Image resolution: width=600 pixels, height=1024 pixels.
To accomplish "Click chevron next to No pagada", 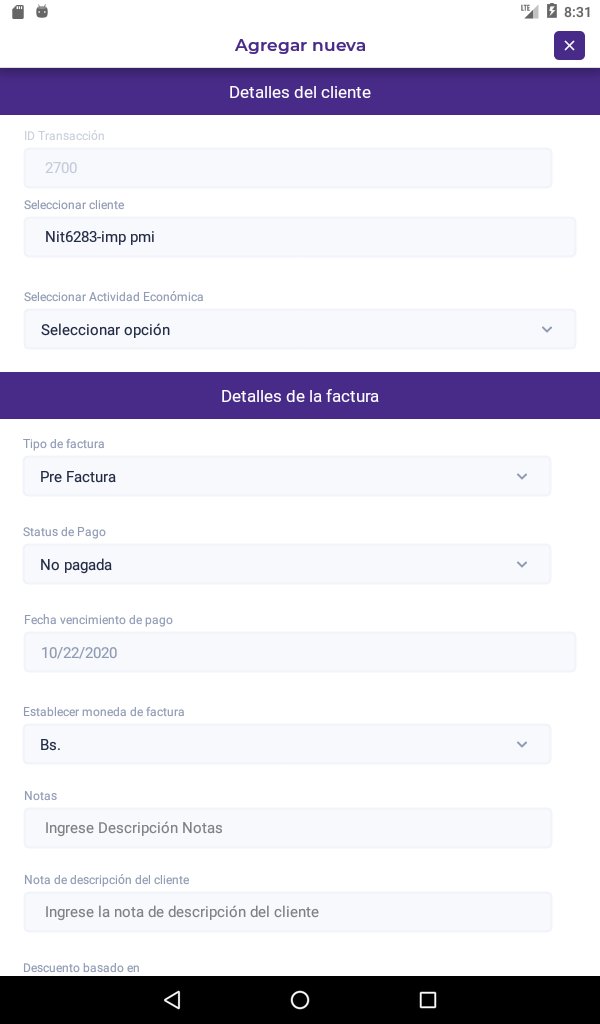I will (522, 565).
